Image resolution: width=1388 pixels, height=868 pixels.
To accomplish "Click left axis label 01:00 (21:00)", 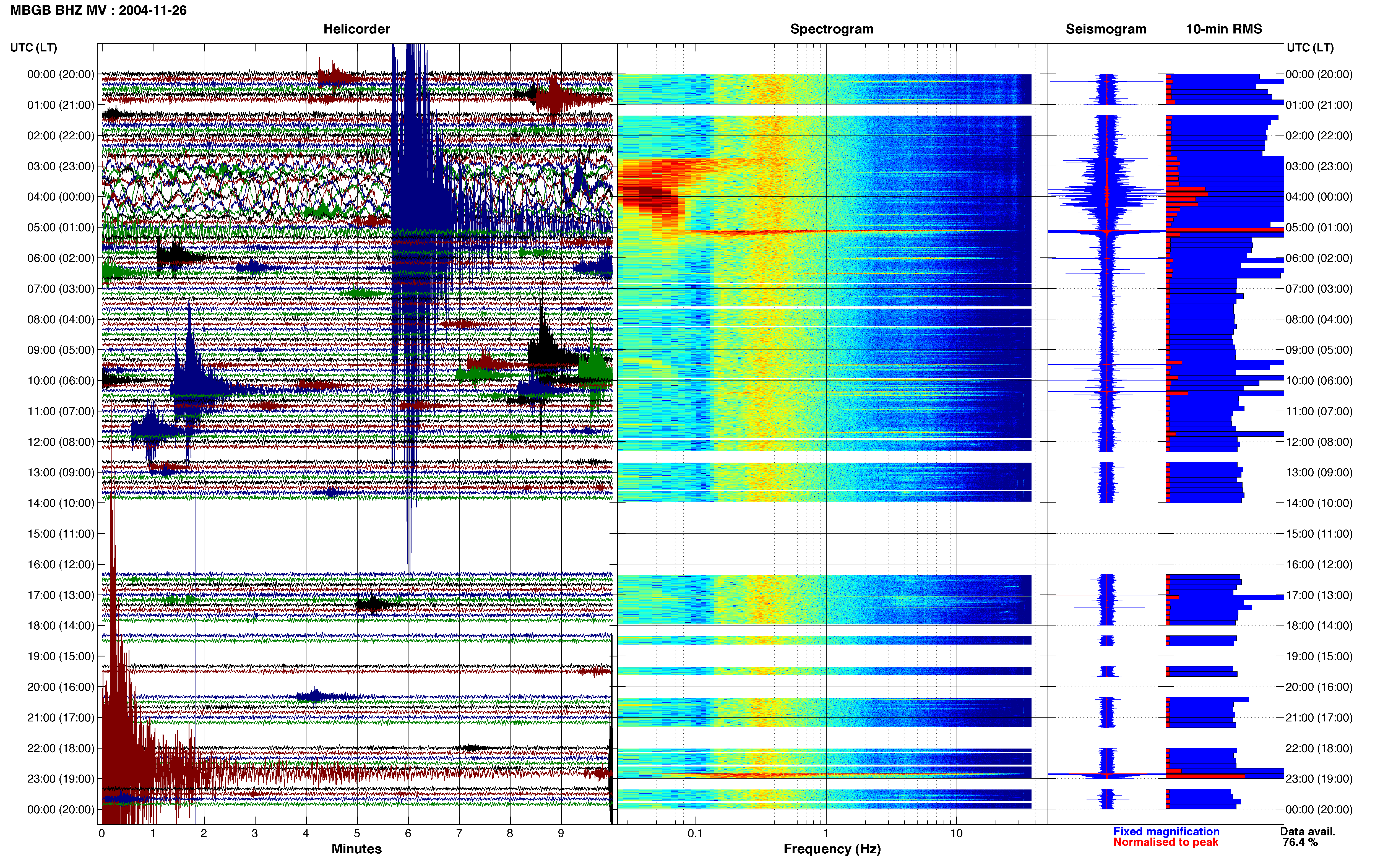I will pos(61,105).
